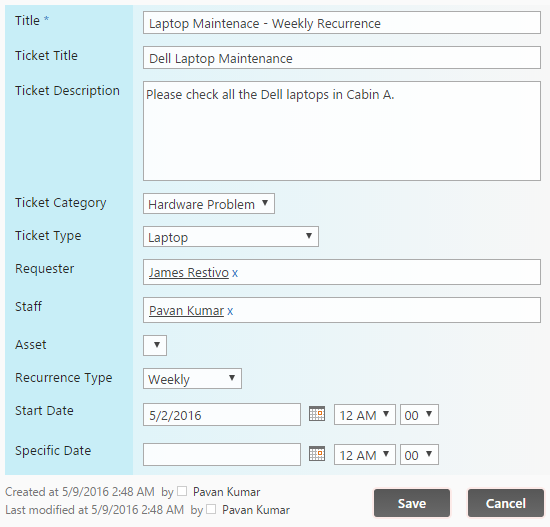Cancel editing the form
Image resolution: width=550 pixels, height=527 pixels.
pyautogui.click(x=506, y=503)
